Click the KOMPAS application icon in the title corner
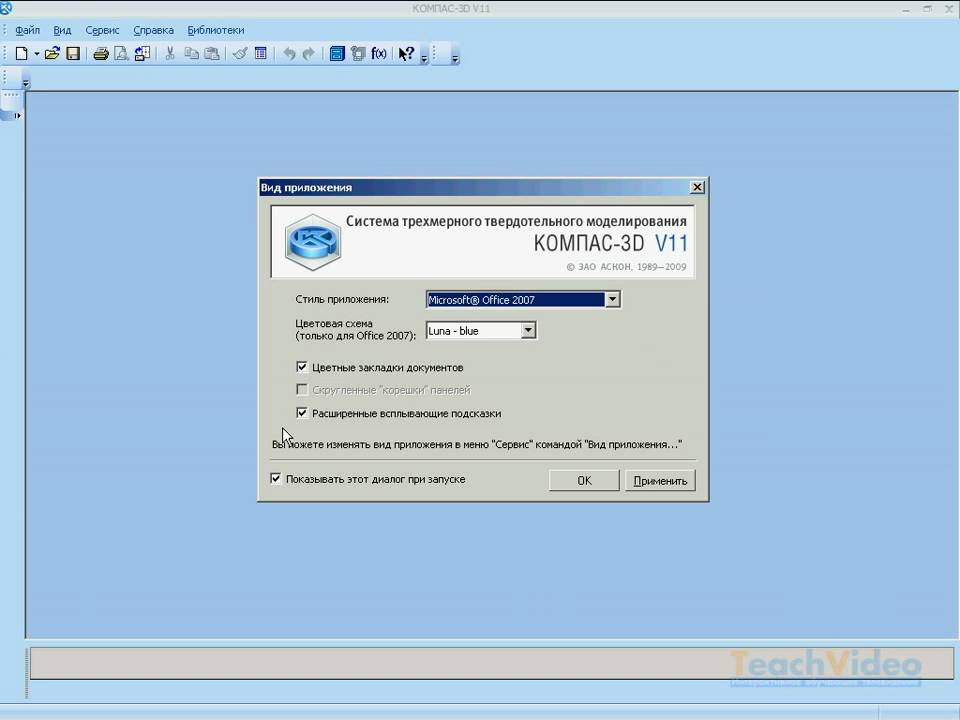The width and height of the screenshot is (960, 720). 6,7
